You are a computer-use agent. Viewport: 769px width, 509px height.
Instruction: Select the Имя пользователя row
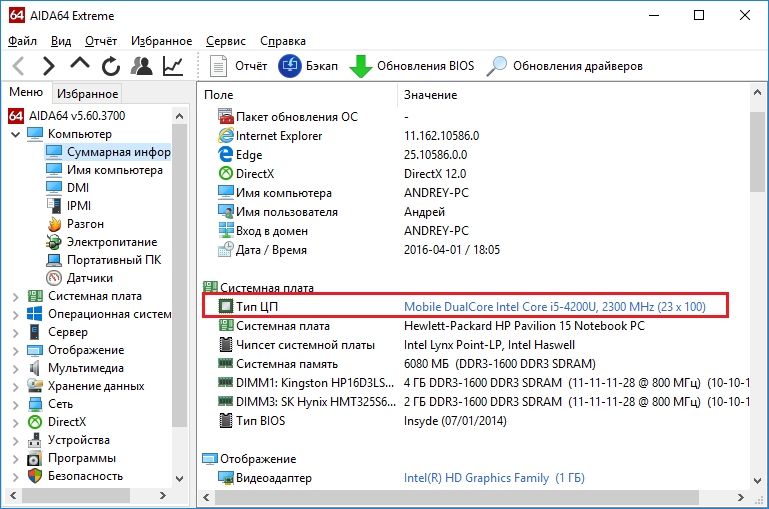pos(474,212)
